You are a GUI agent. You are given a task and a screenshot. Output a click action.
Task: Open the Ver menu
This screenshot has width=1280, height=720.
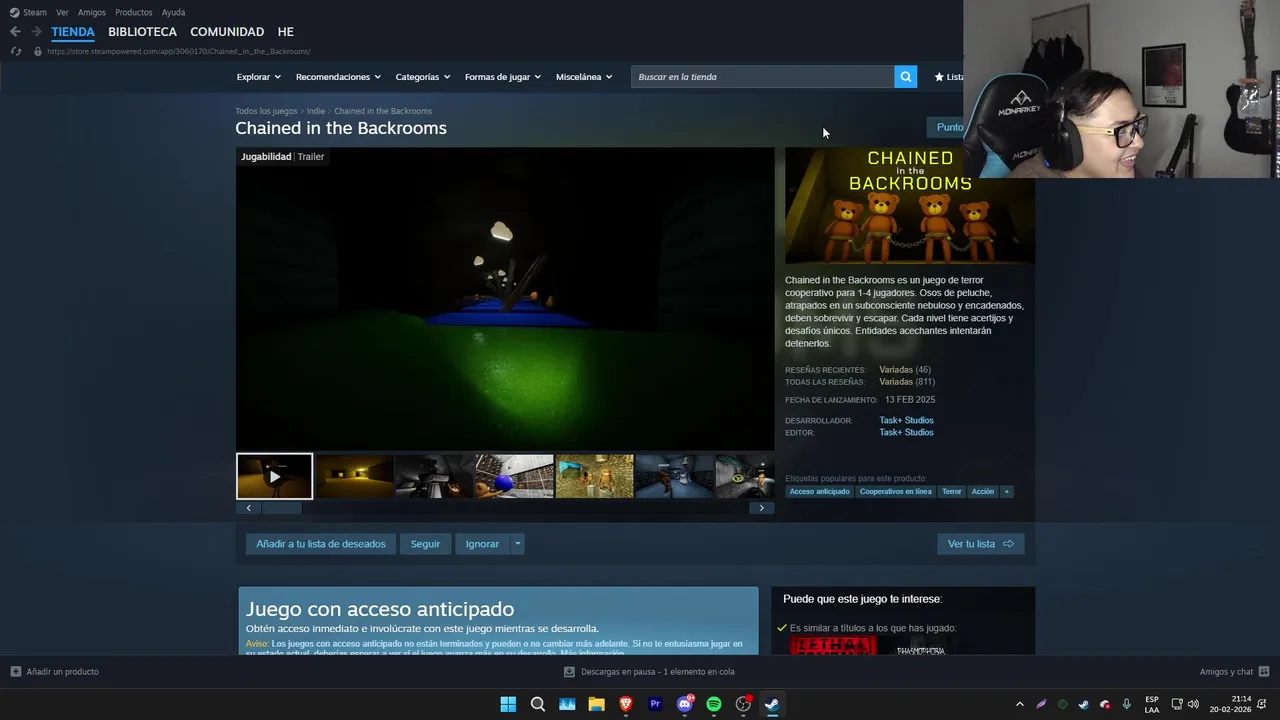62,12
